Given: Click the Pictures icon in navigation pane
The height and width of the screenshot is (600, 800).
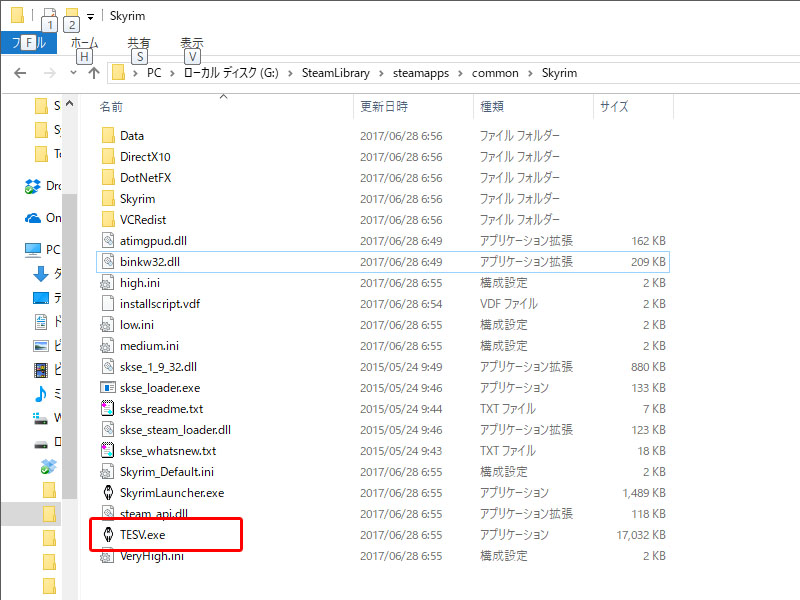Looking at the screenshot, I should [x=41, y=345].
